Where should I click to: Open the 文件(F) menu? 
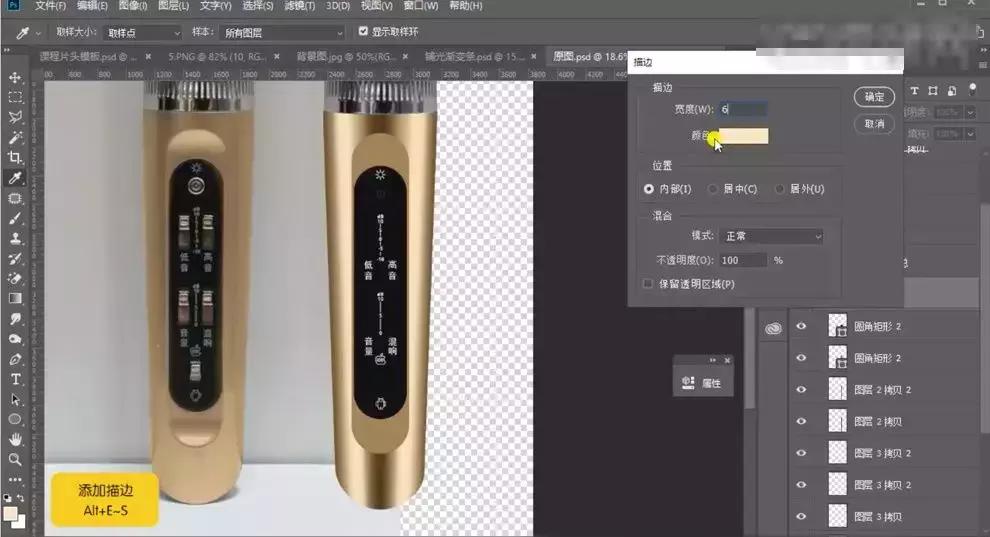(x=50, y=6)
